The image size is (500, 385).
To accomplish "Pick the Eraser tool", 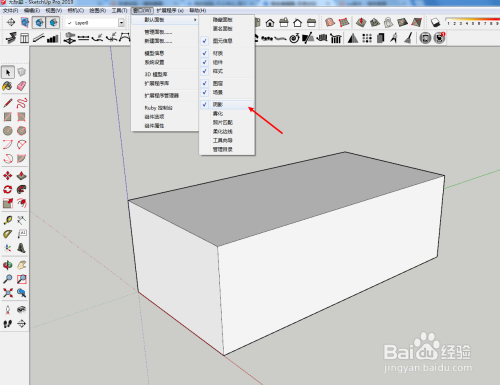I will click(21, 86).
